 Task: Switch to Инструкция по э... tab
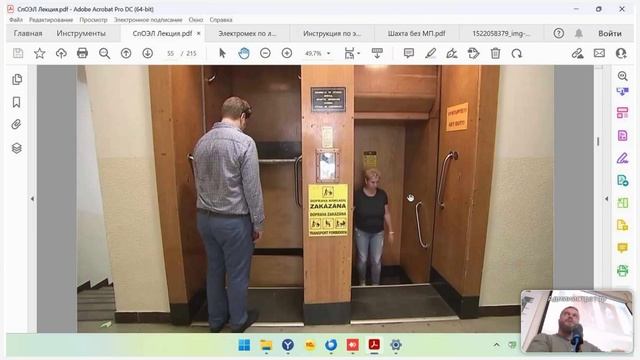332,33
